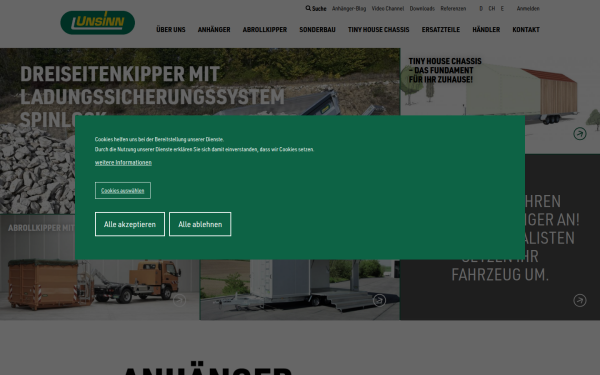Switch to E language version
This screenshot has height=375, width=600.
[x=502, y=8]
